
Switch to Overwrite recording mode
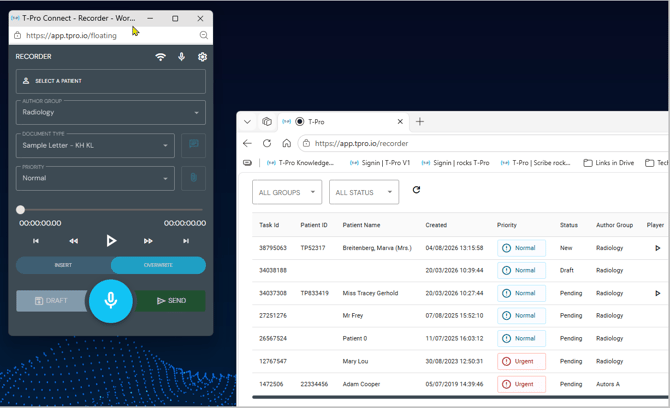[x=159, y=265]
